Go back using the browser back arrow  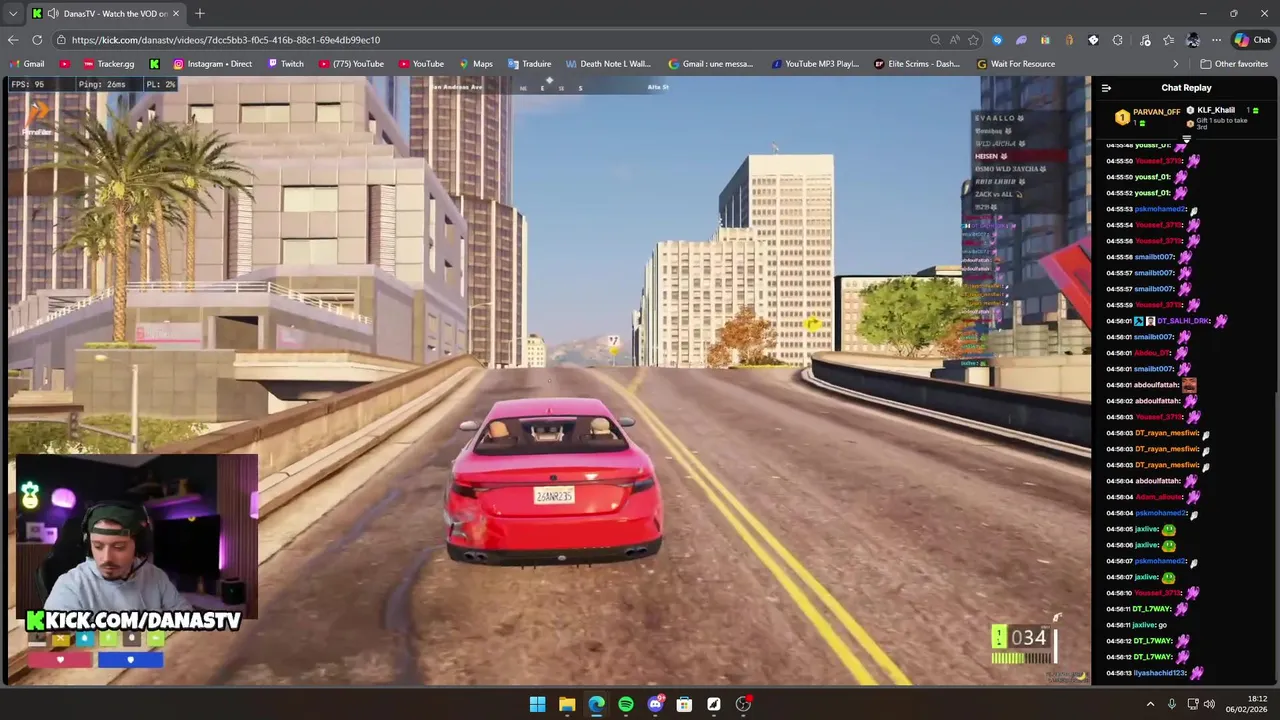(x=12, y=40)
